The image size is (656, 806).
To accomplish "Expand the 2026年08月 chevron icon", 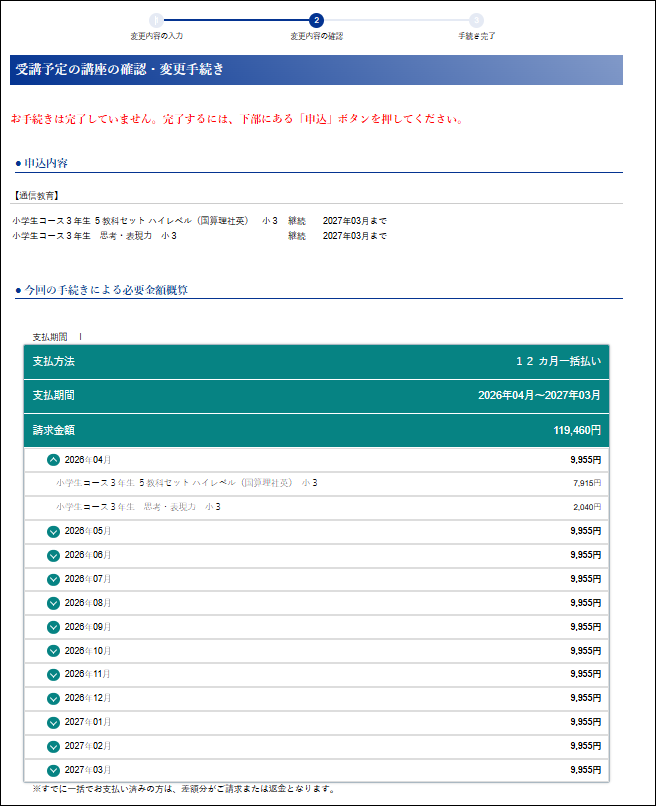I will point(53,603).
